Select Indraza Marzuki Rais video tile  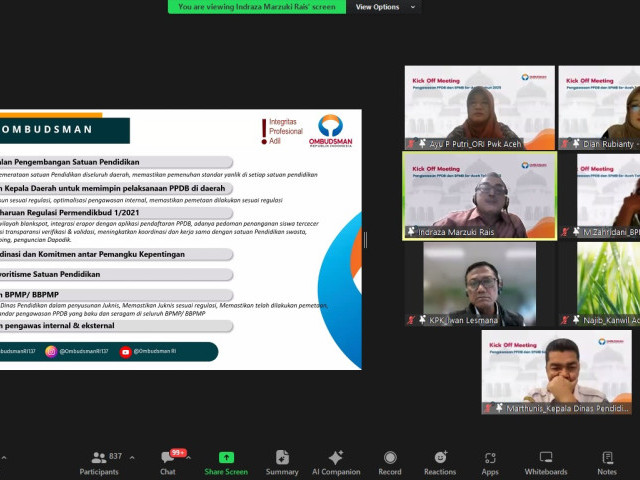tap(479, 195)
